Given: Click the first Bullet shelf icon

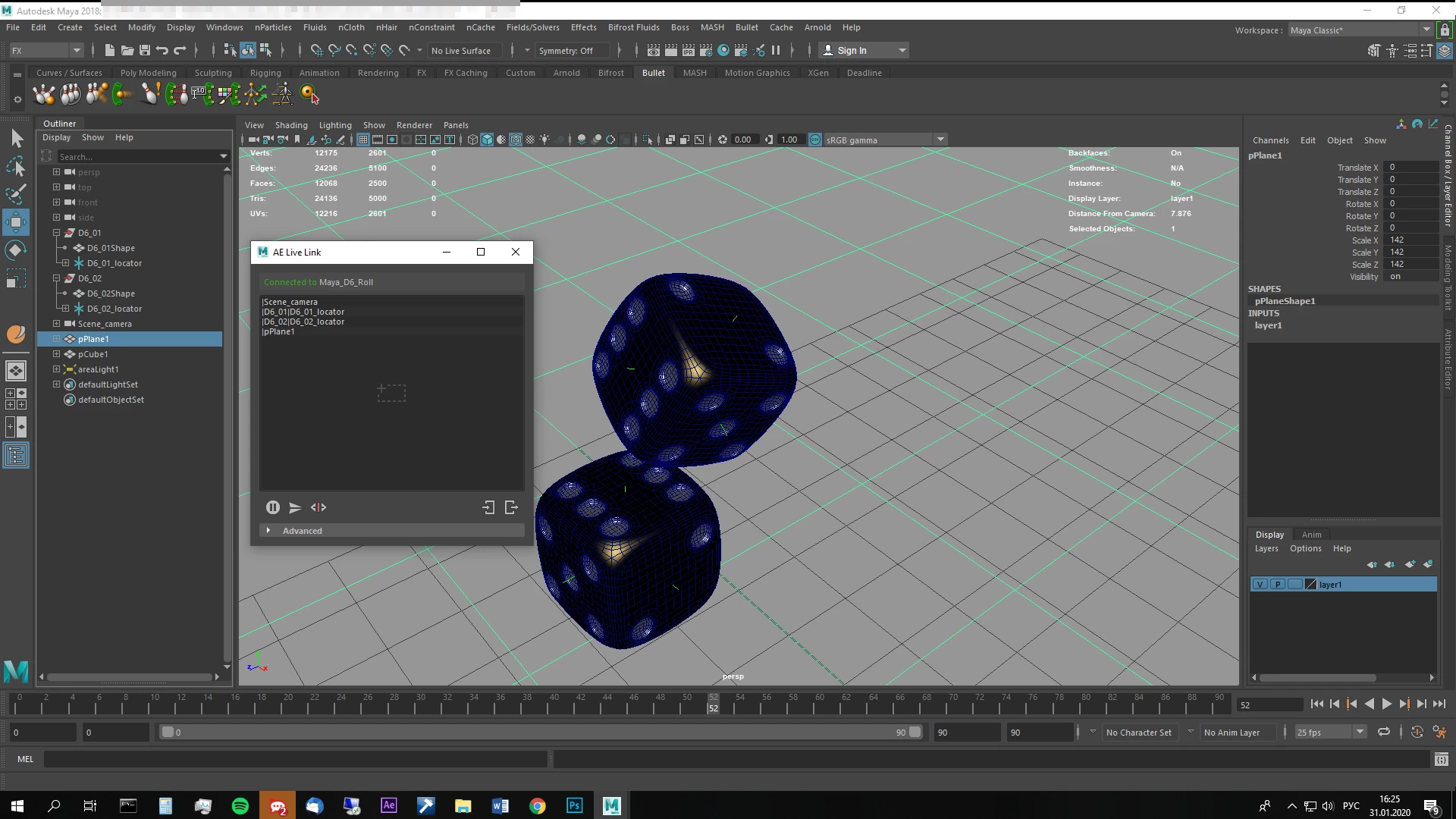Looking at the screenshot, I should [x=44, y=94].
